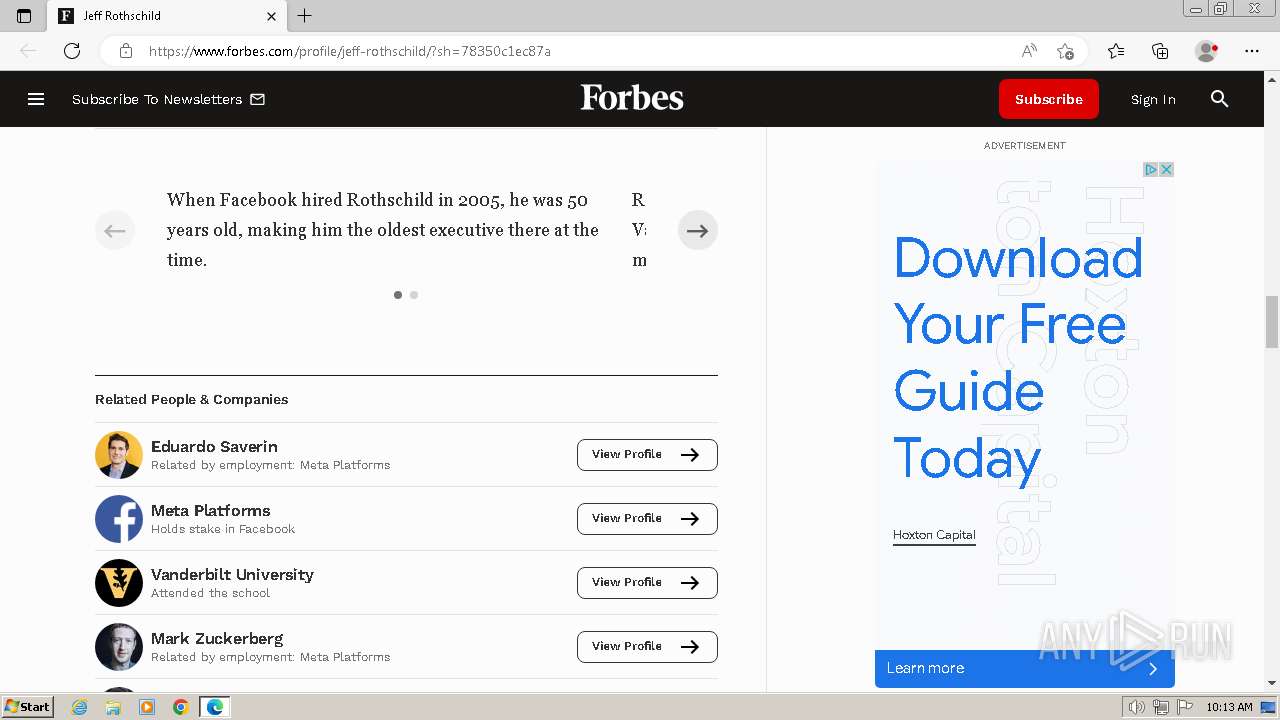Image resolution: width=1280 pixels, height=720 pixels.
Task: Open browser profile avatar
Action: click(1206, 51)
